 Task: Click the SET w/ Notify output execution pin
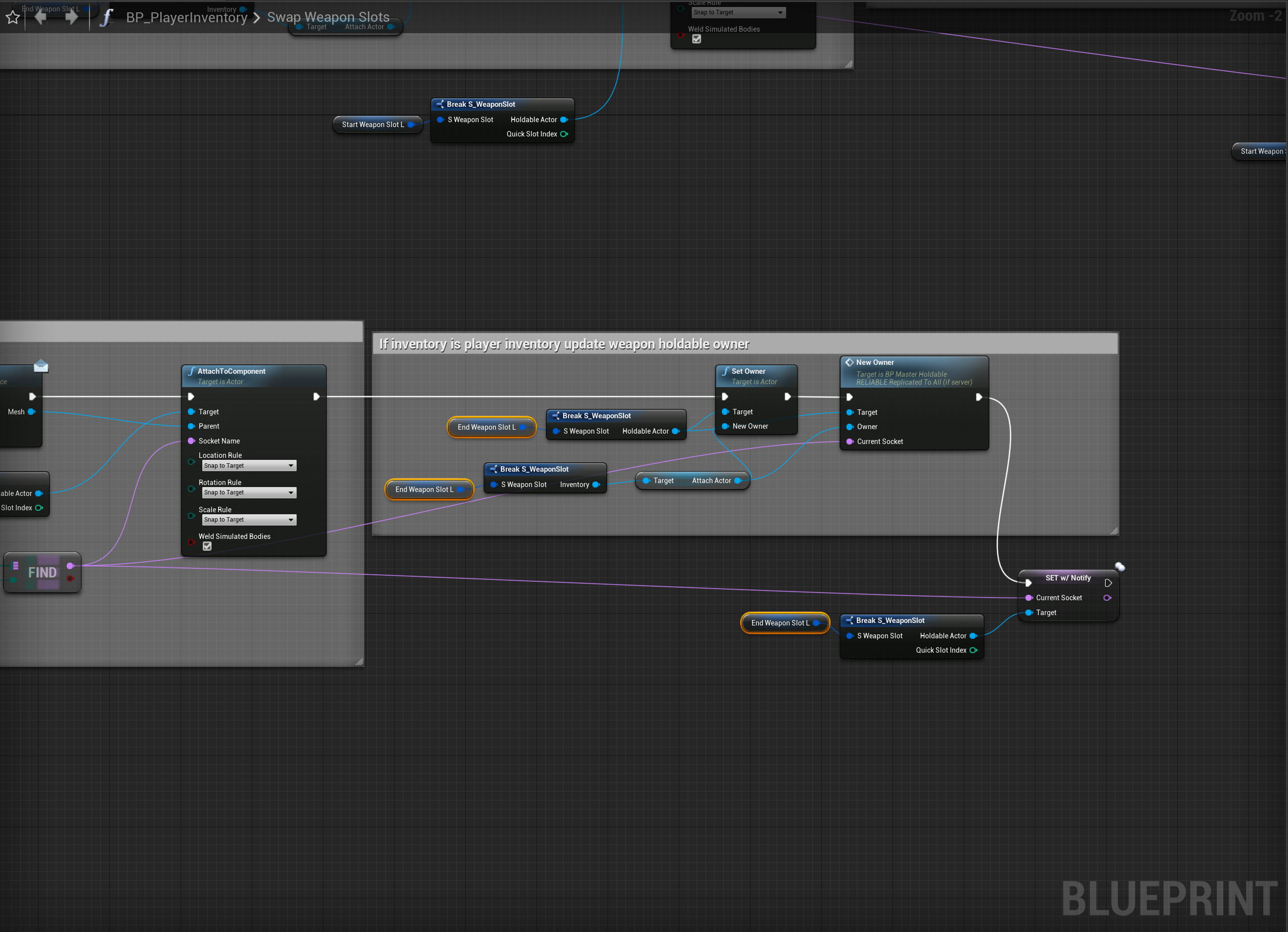coord(1108,583)
